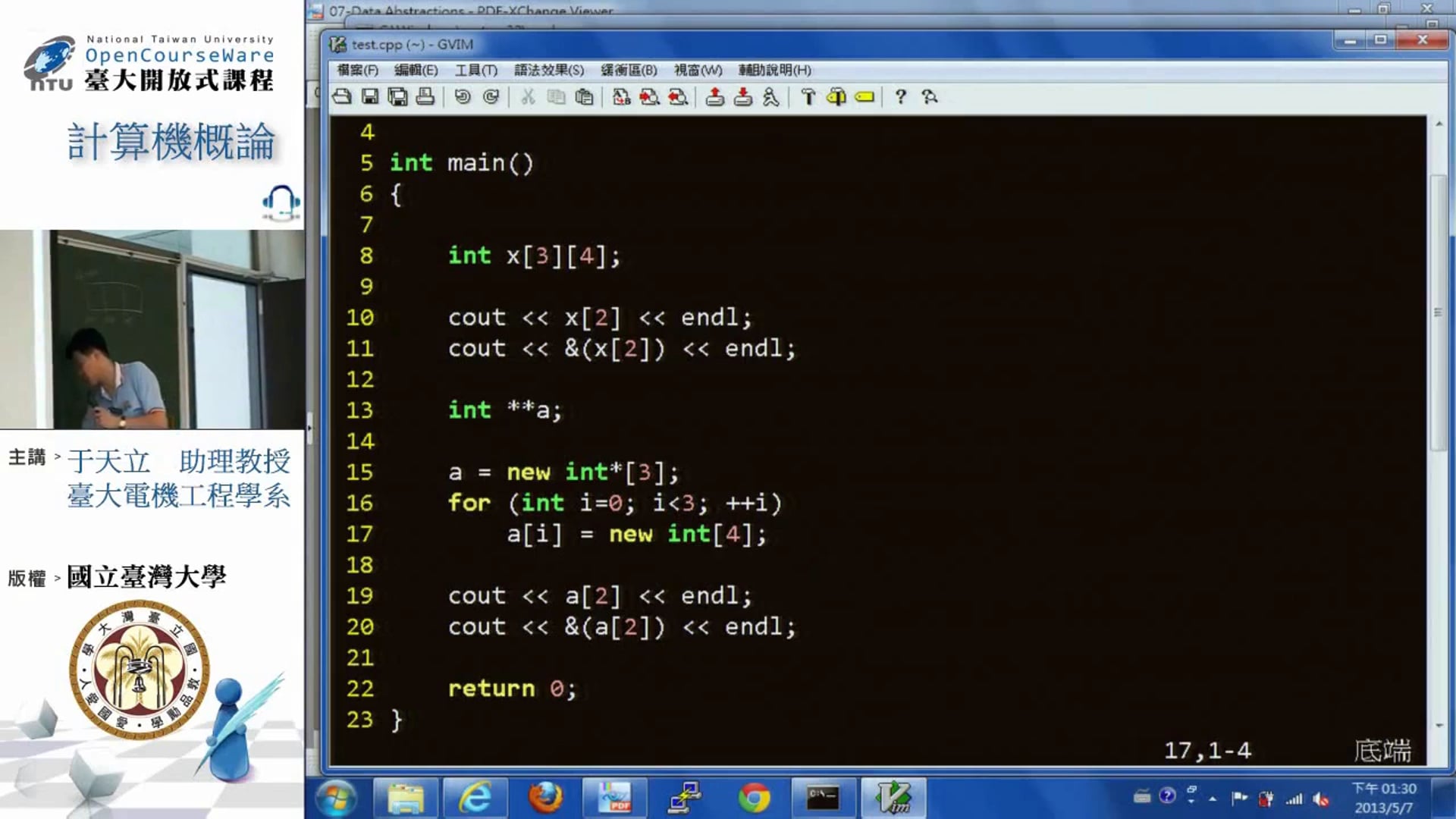Run Make with the hammer icon
The height and width of the screenshot is (819, 1456).
pos(808,97)
